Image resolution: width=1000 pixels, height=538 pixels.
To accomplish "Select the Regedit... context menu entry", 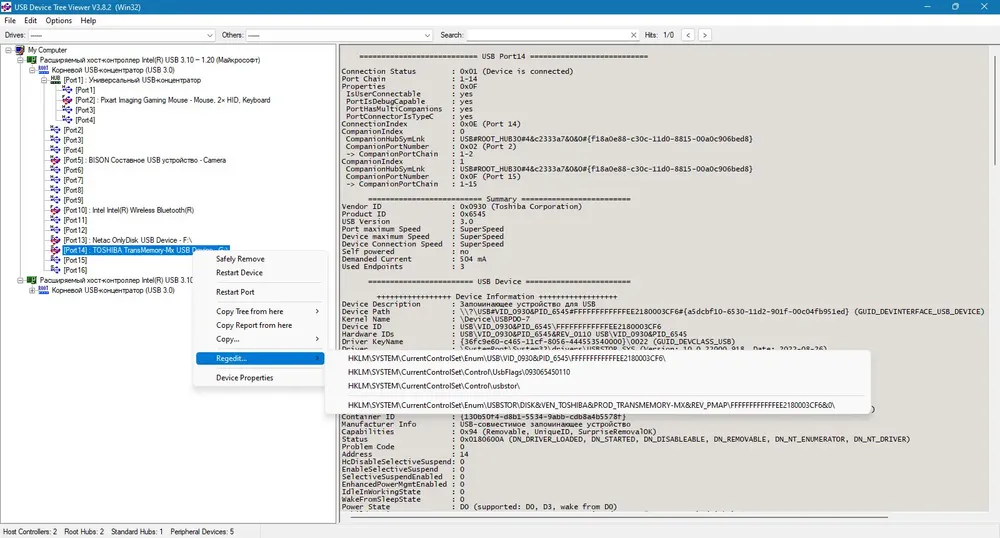I will pos(260,358).
